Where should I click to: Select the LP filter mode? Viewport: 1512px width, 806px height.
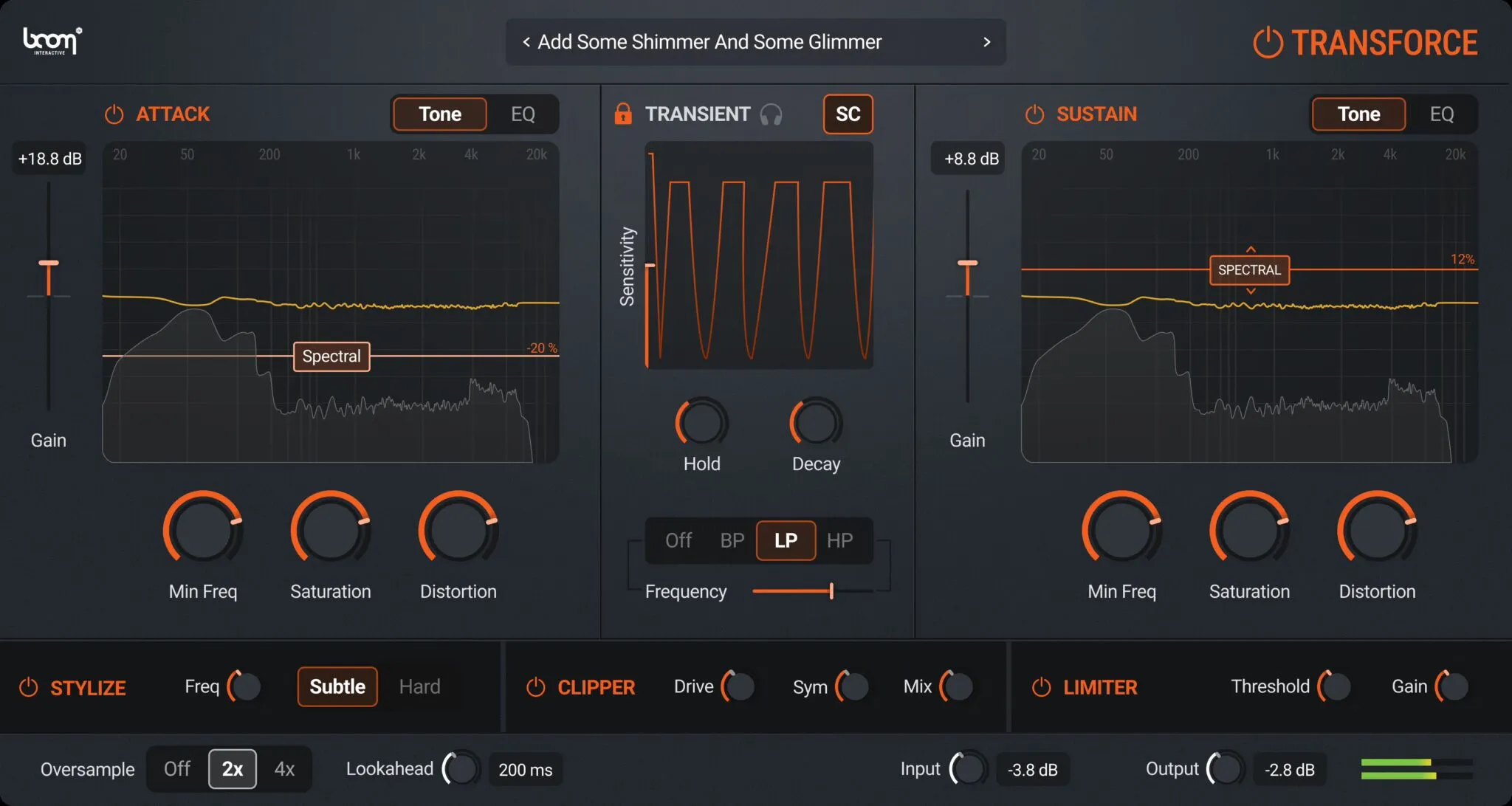(x=786, y=540)
